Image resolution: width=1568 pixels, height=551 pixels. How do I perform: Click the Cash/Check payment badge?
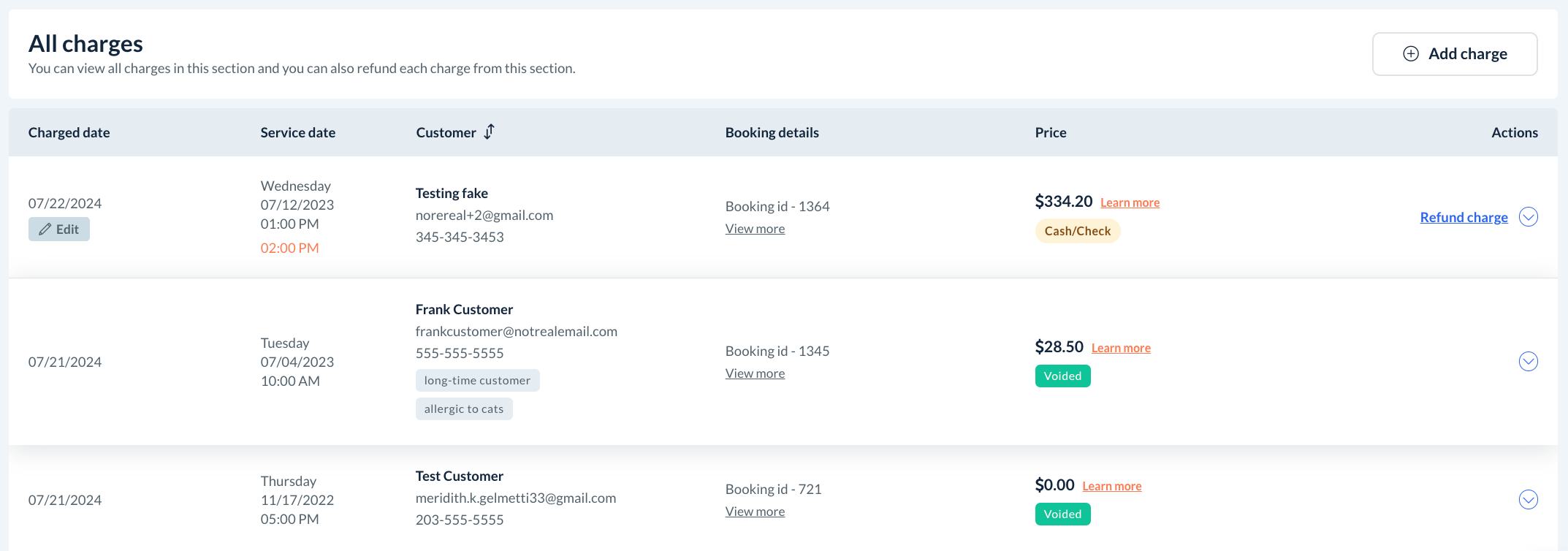(1077, 231)
